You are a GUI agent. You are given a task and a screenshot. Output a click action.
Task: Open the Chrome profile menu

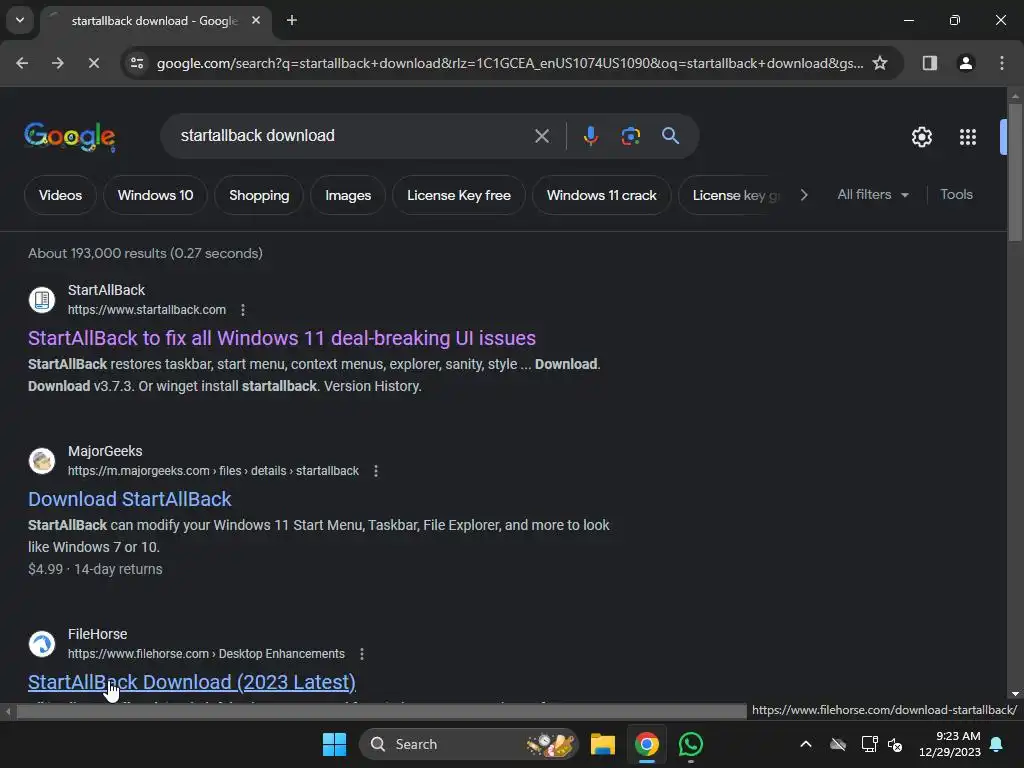pos(965,63)
